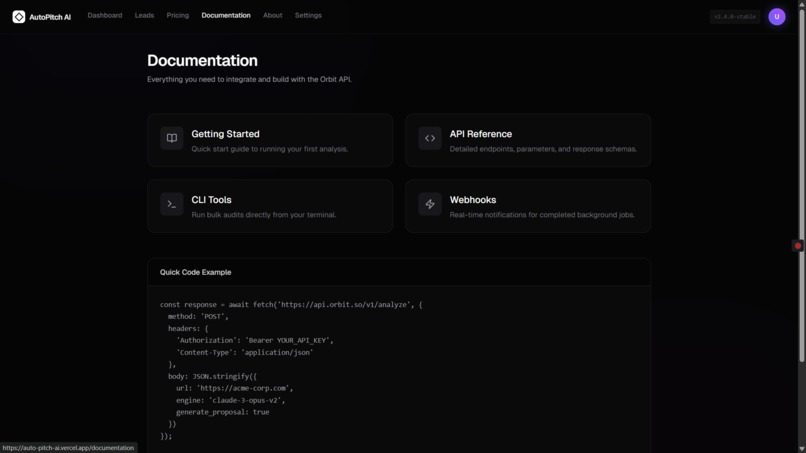Click the v2.4.0-stable version badge
The height and width of the screenshot is (453, 806).
(735, 17)
